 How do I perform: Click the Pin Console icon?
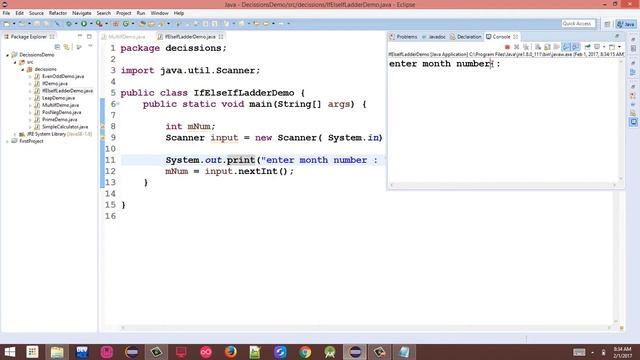point(587,47)
